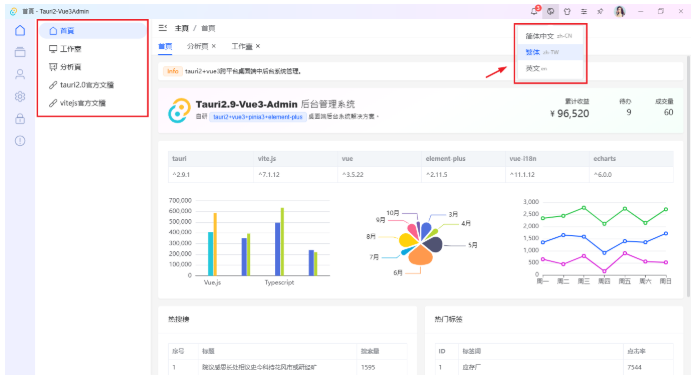Click the Vue.js cyan bar in chart

tap(211, 254)
